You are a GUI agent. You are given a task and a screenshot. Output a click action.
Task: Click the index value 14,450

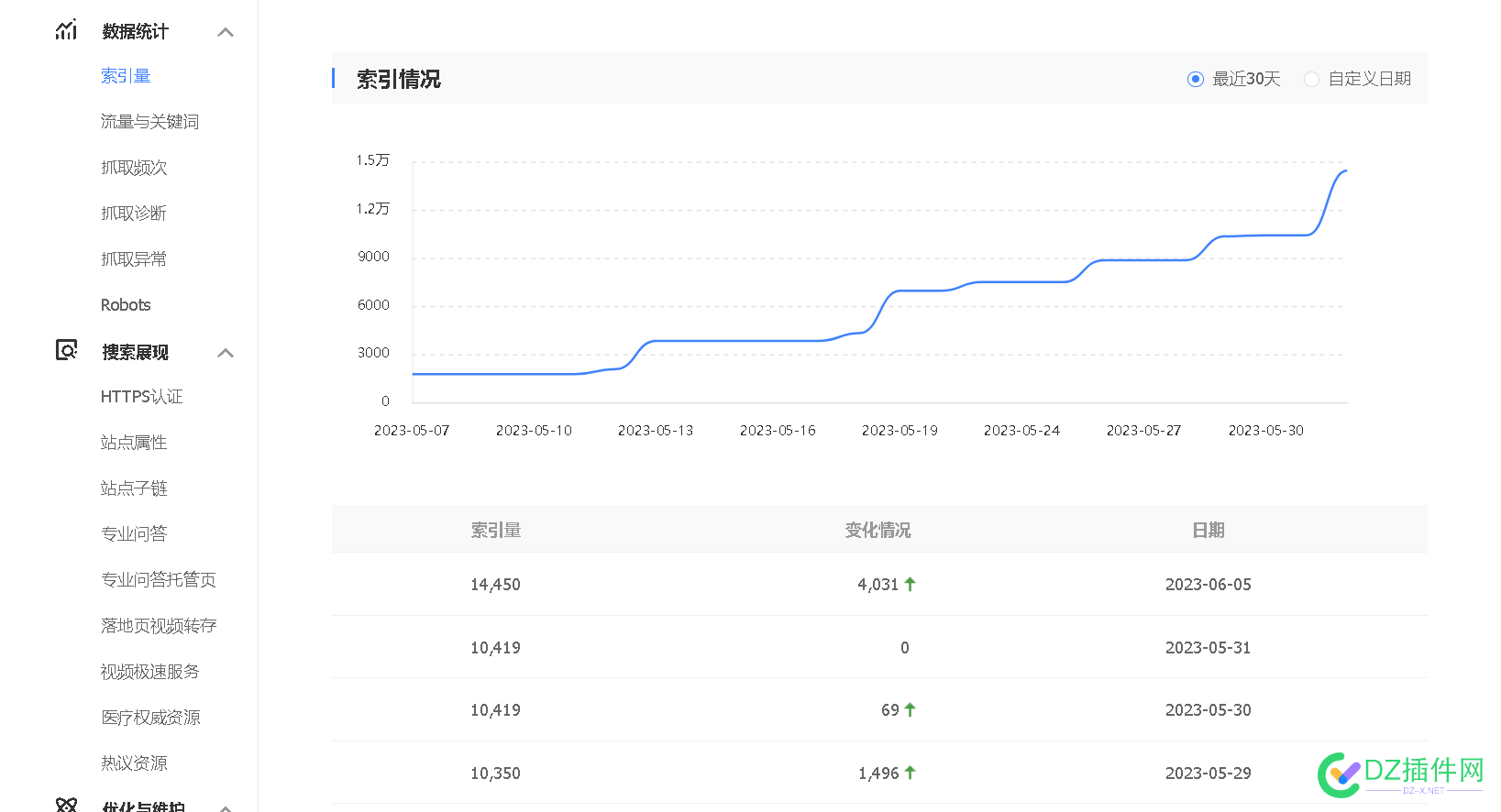pos(495,585)
